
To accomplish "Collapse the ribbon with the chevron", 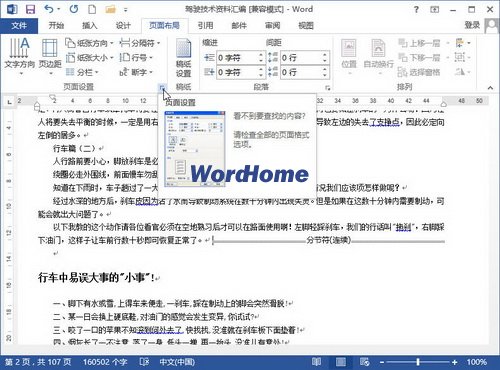I will [x=490, y=88].
